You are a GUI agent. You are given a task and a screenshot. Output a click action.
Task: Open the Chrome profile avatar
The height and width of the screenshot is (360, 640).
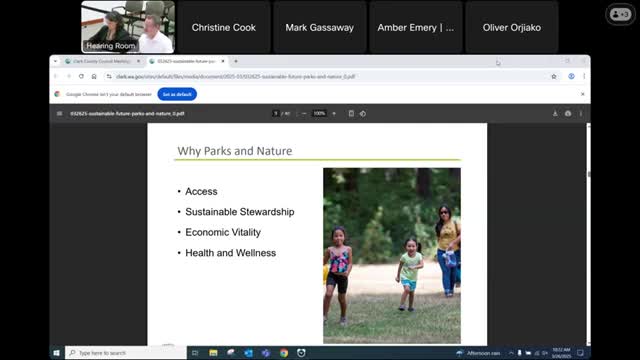pos(571,76)
